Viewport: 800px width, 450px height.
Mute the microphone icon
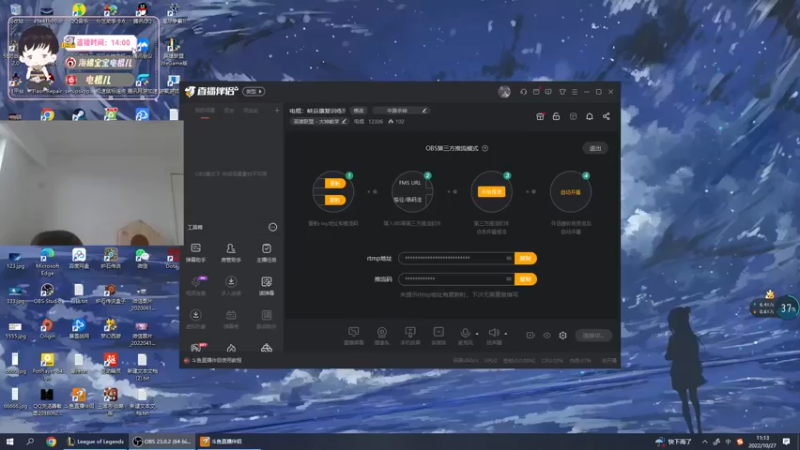(465, 333)
